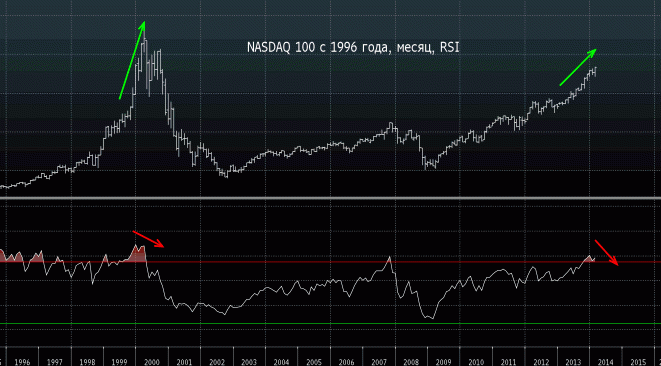Select the 2001 year label on the axis

[184, 362]
